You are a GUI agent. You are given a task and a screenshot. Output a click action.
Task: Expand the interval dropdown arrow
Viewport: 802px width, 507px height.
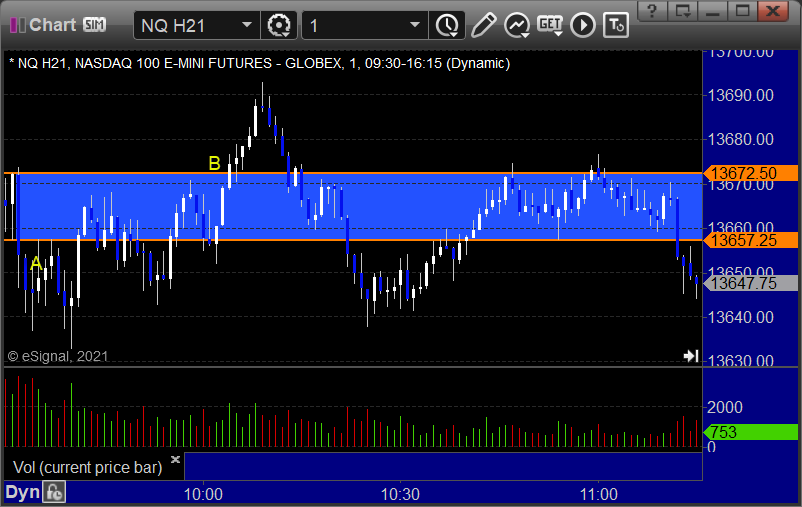[x=415, y=25]
